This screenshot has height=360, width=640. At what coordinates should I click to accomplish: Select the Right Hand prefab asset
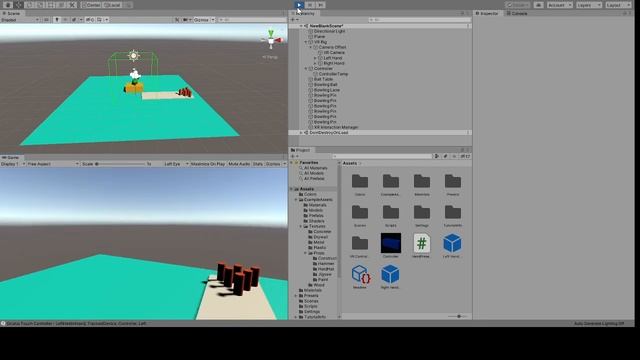pos(390,277)
